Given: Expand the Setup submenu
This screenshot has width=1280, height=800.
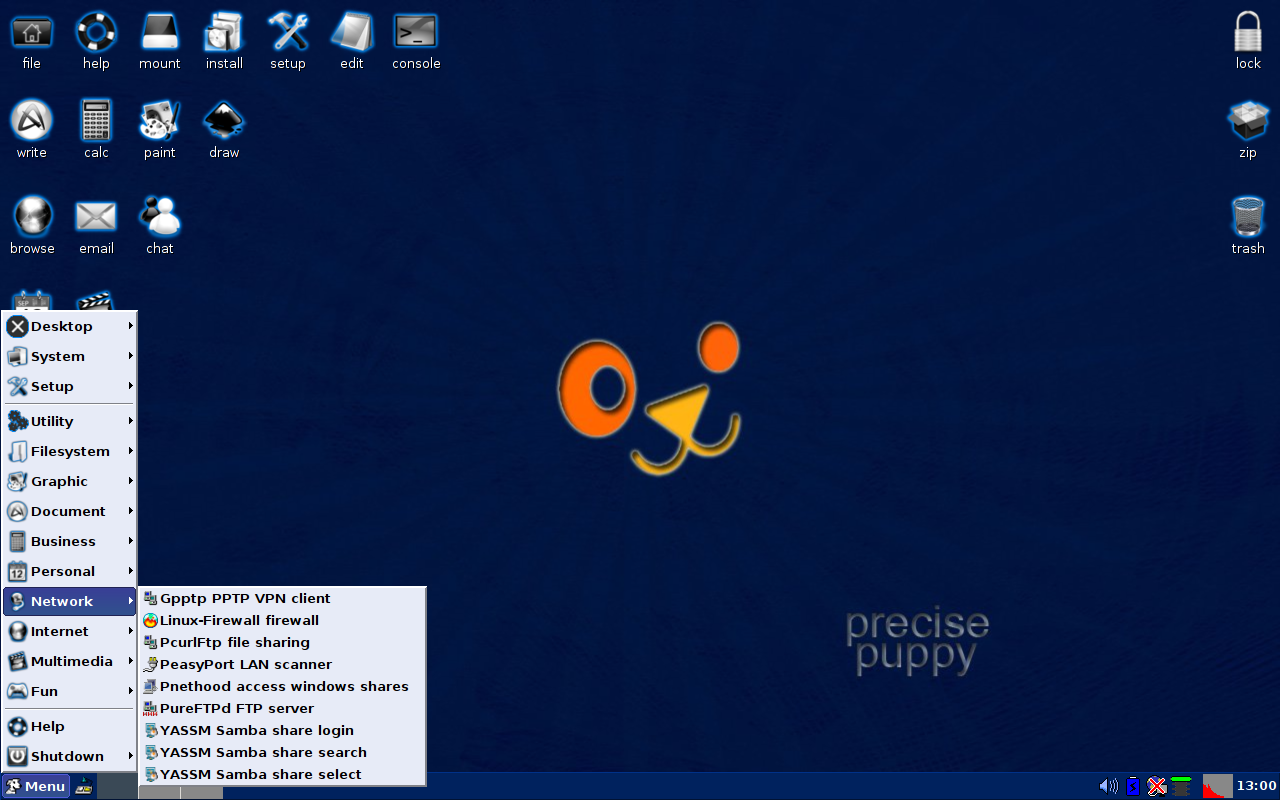Looking at the screenshot, I should [70, 386].
